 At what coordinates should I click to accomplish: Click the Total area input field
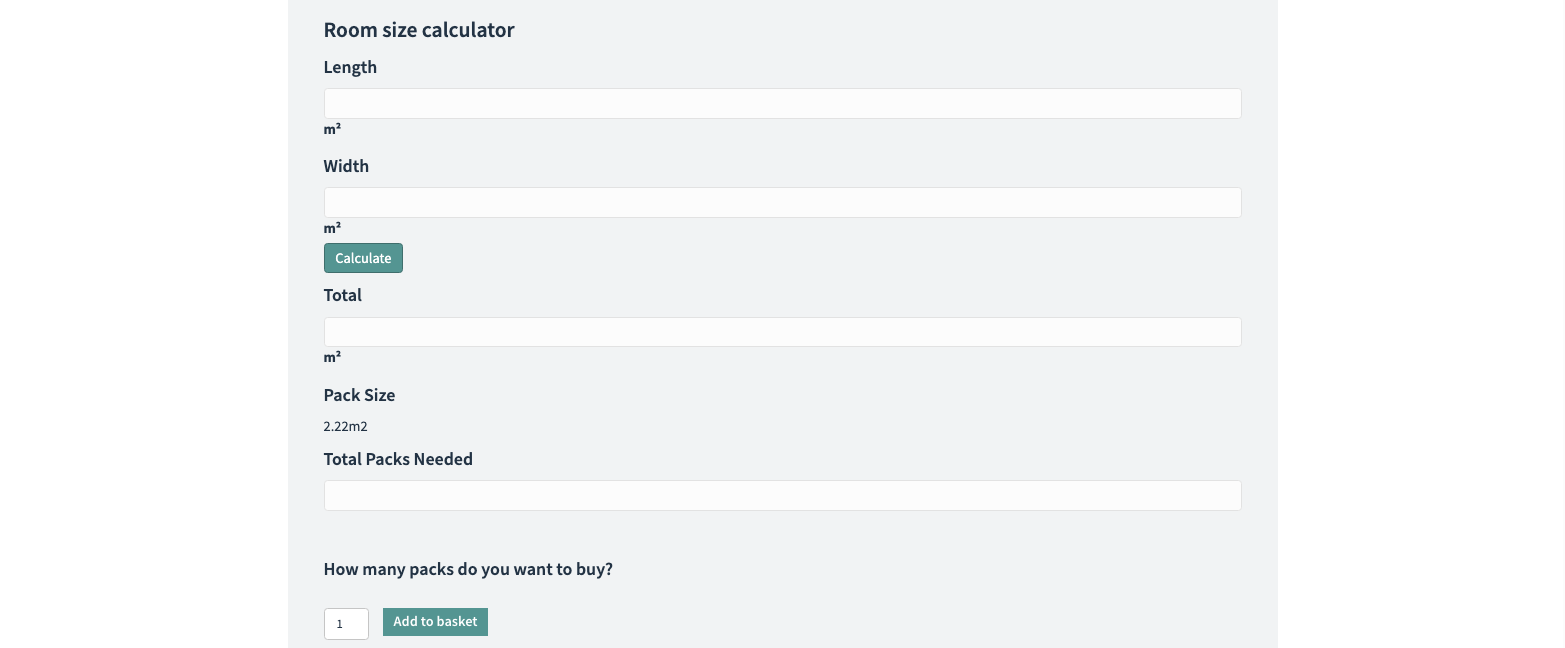(x=782, y=332)
